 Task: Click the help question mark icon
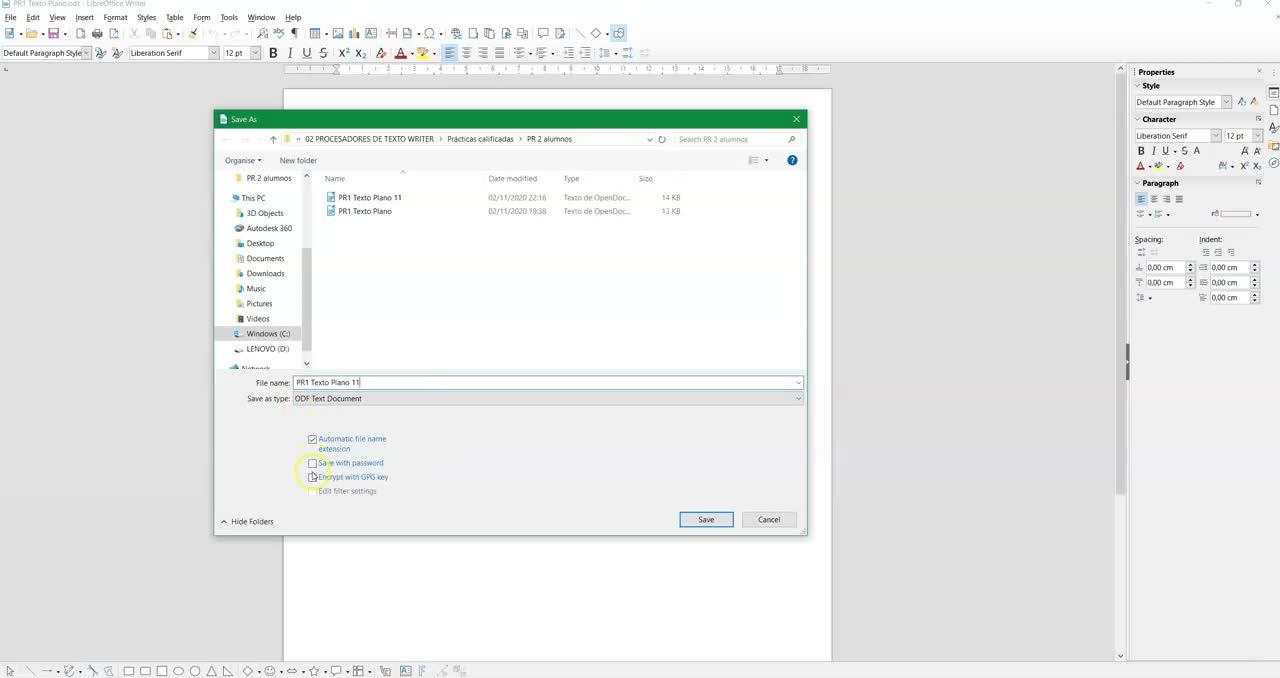(x=792, y=160)
